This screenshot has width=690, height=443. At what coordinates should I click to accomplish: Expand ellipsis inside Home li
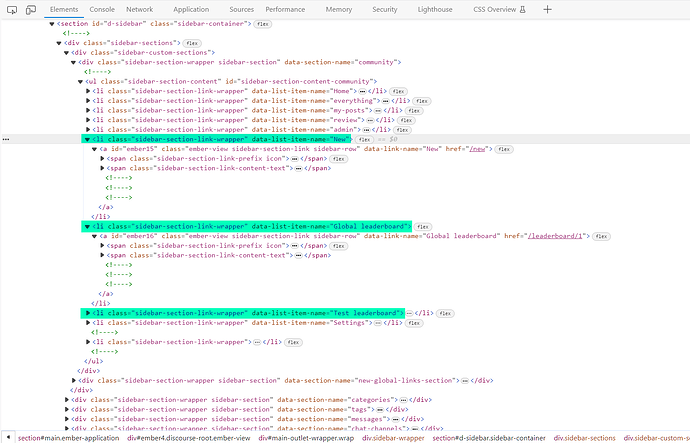[362, 92]
